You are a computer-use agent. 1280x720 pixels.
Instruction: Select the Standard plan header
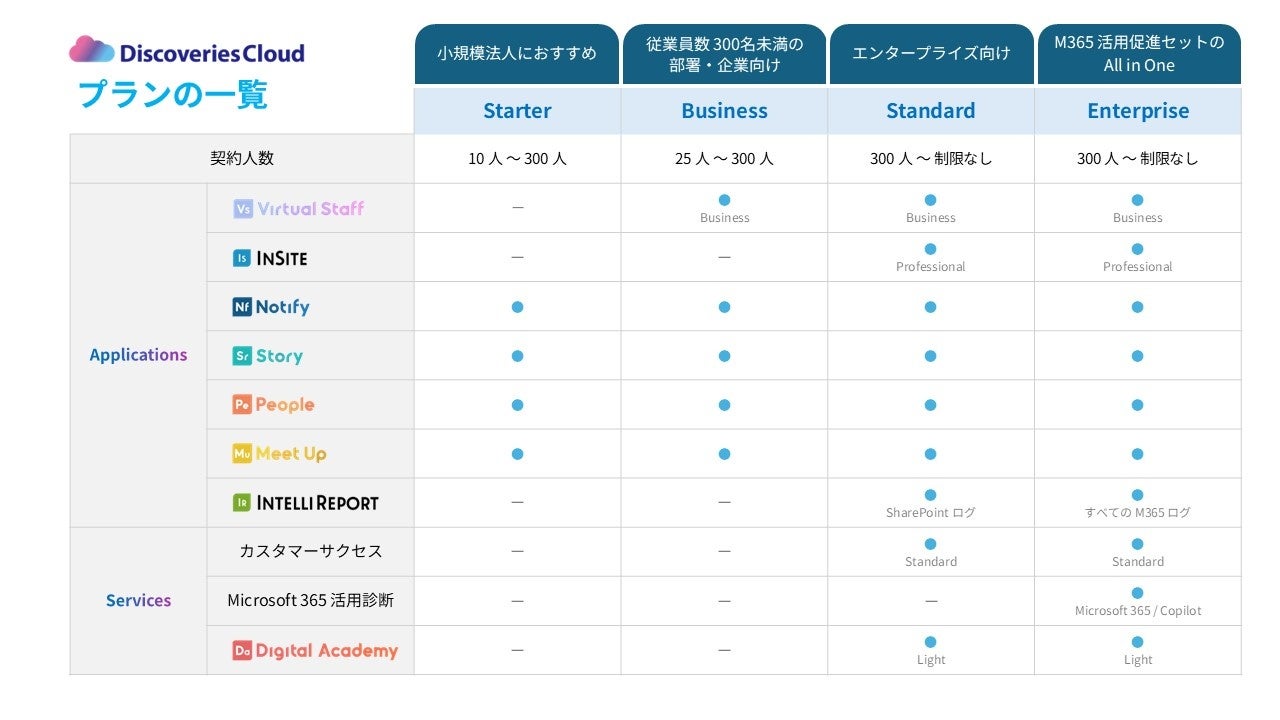click(931, 111)
